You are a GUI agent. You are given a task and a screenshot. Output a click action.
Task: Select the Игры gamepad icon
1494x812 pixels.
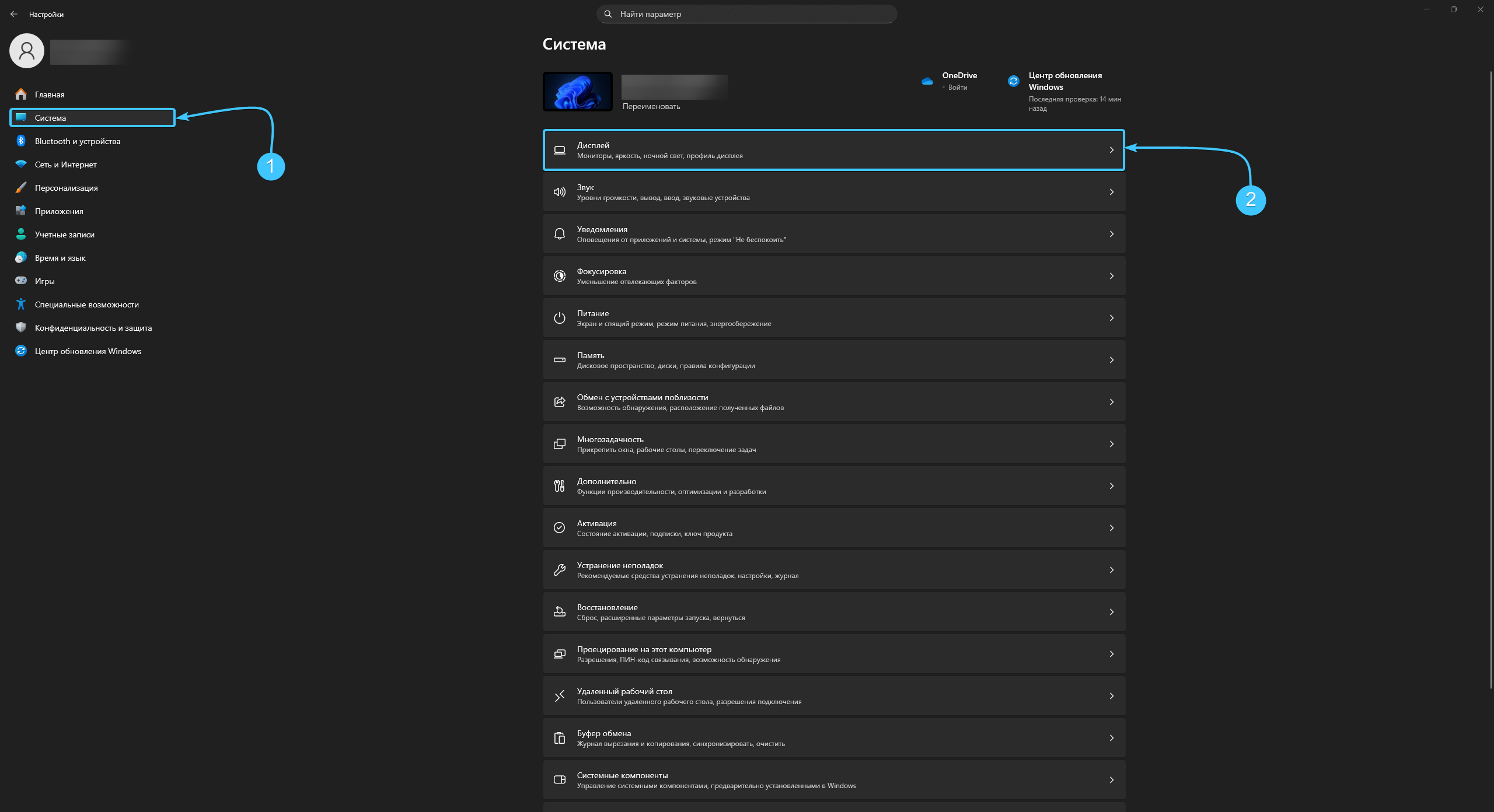coord(21,281)
